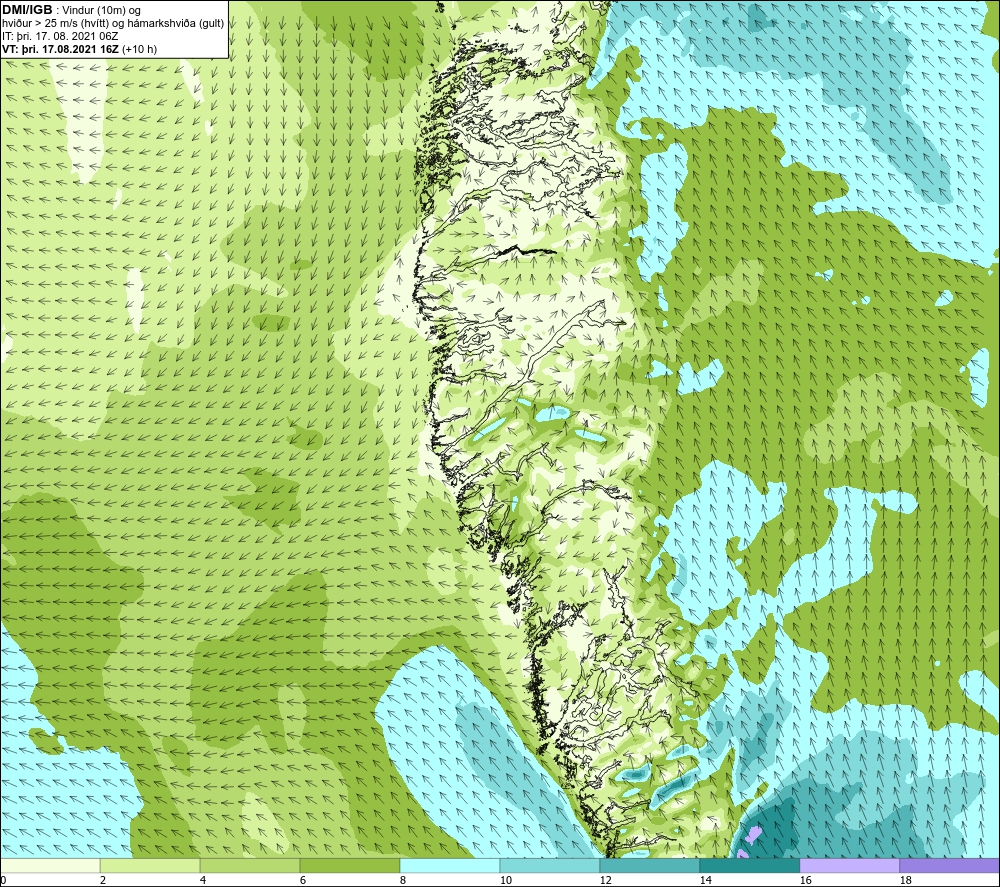Click the 14–16 m/s dark teal legend swatch
Screen dimensions: 1000x887
[750, 865]
